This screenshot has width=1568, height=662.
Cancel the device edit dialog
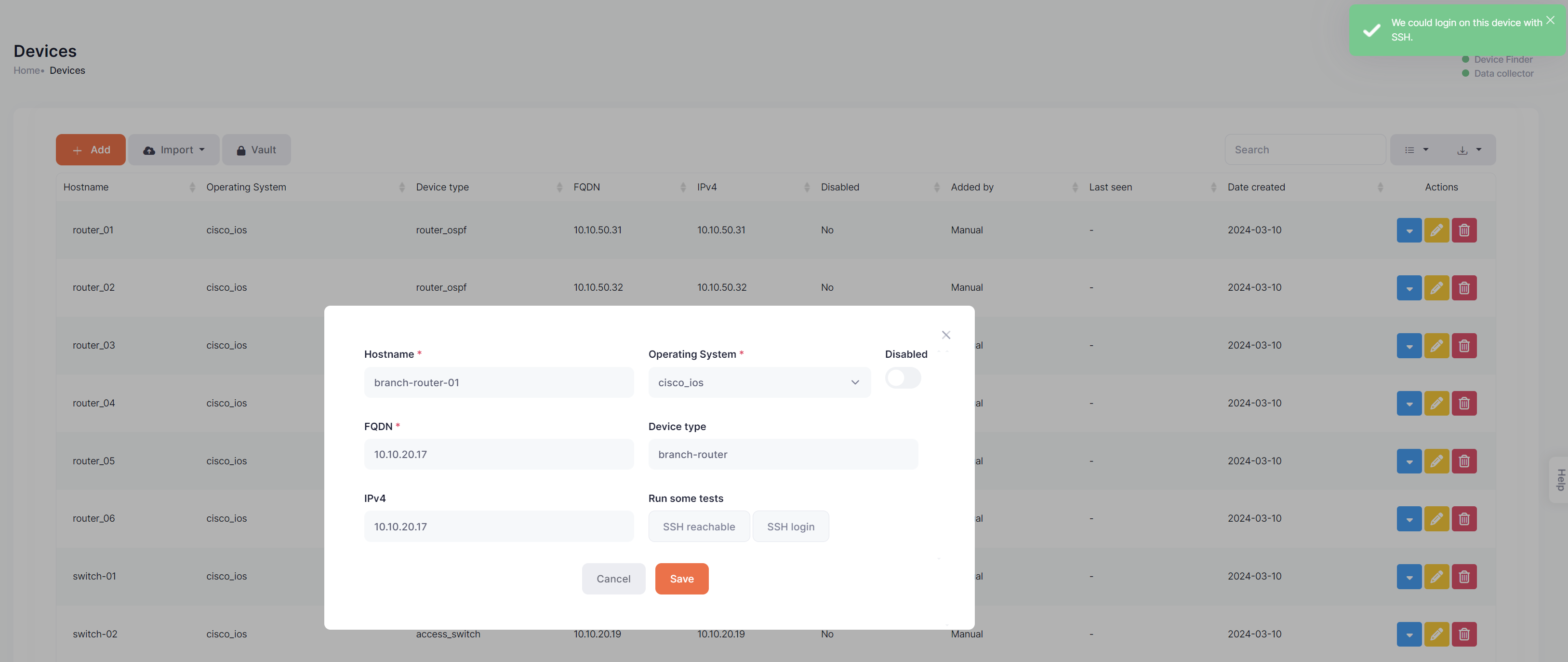click(x=613, y=579)
